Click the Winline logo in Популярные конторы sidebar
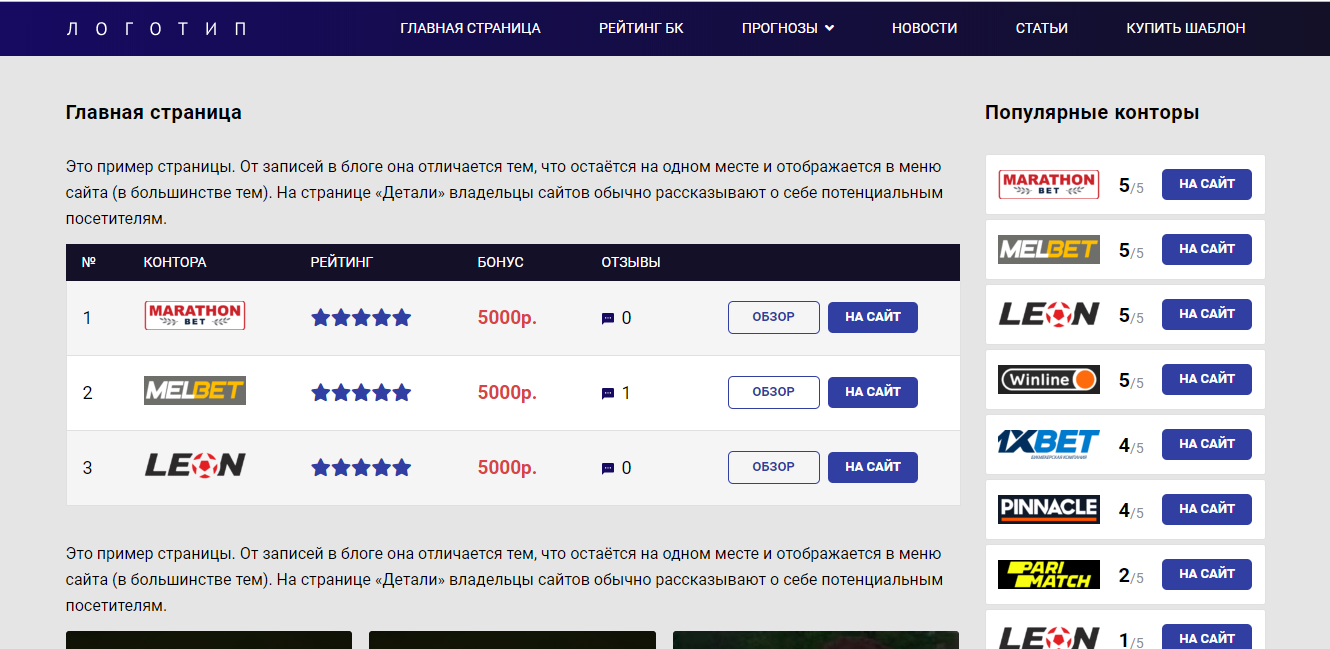The width and height of the screenshot is (1330, 649). 1048,379
